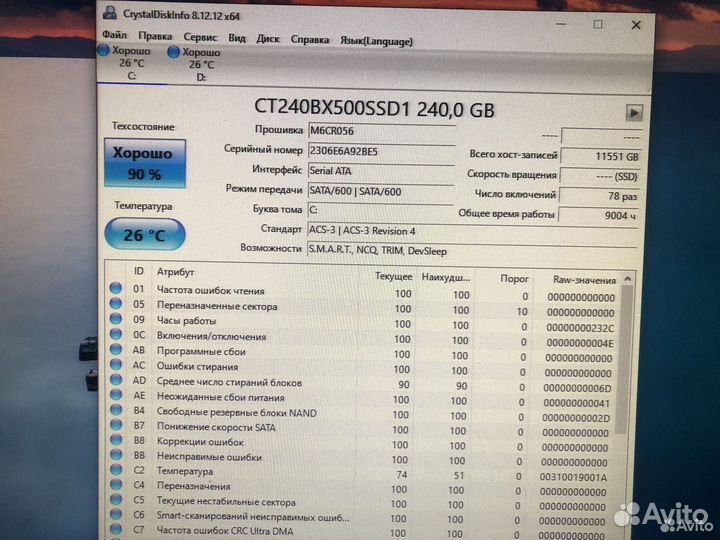The image size is (720, 540).
Task: Open the Язык(Language) menu
Action: pyautogui.click(x=376, y=41)
